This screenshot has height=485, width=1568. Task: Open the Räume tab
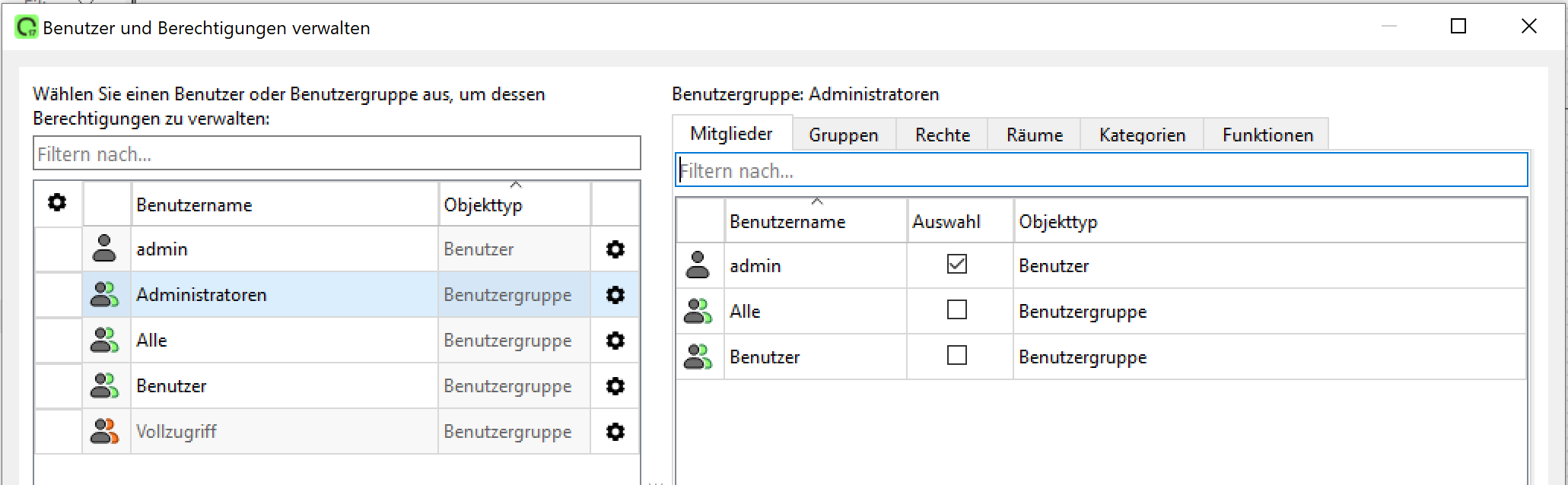[x=1035, y=135]
